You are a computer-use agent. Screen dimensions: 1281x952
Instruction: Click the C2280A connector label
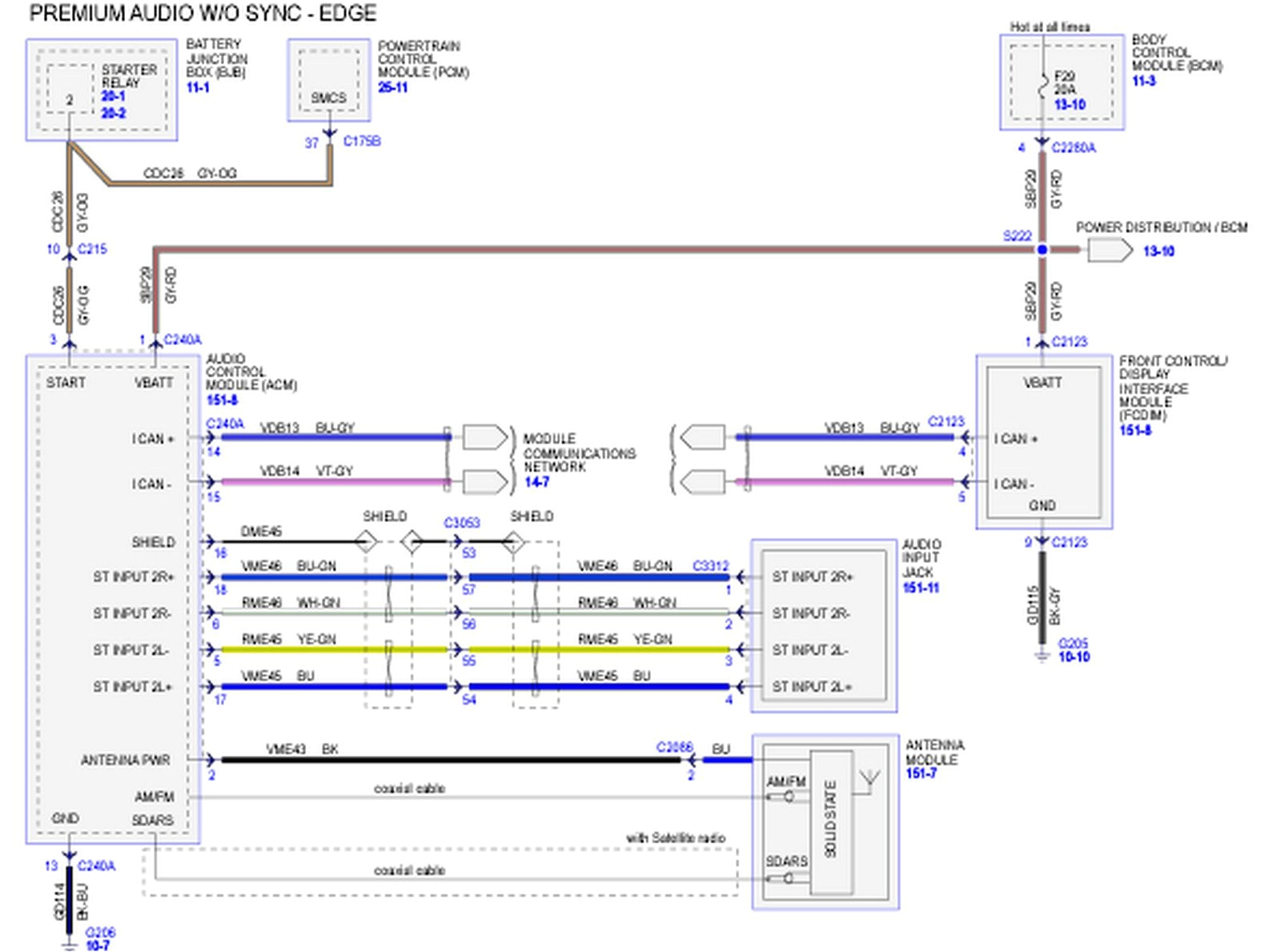click(x=1073, y=147)
